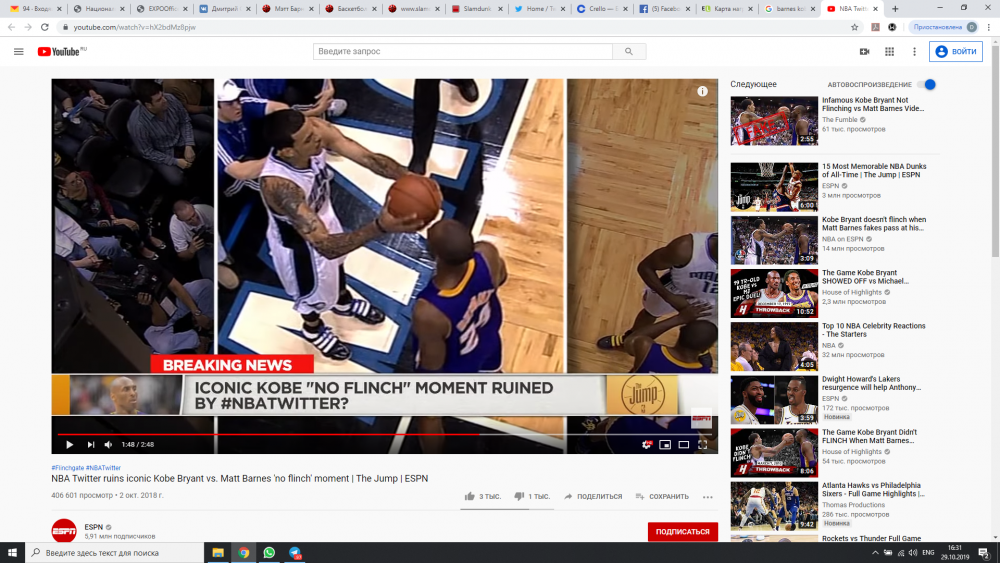Open the create video camera menu

864,51
